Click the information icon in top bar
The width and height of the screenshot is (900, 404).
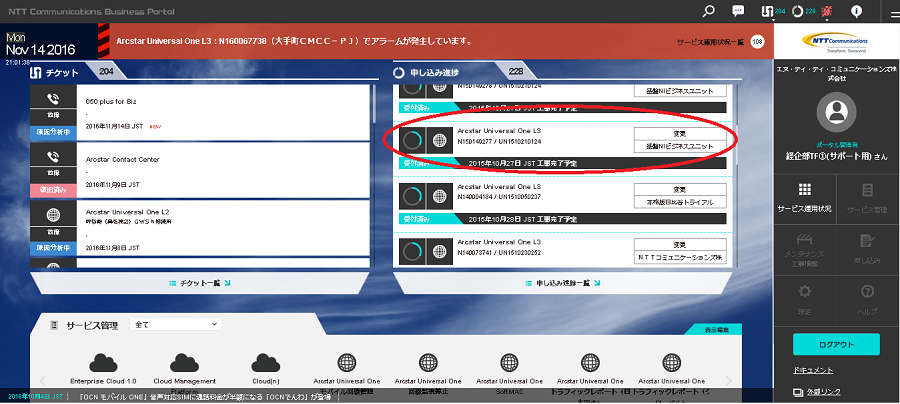(856, 11)
